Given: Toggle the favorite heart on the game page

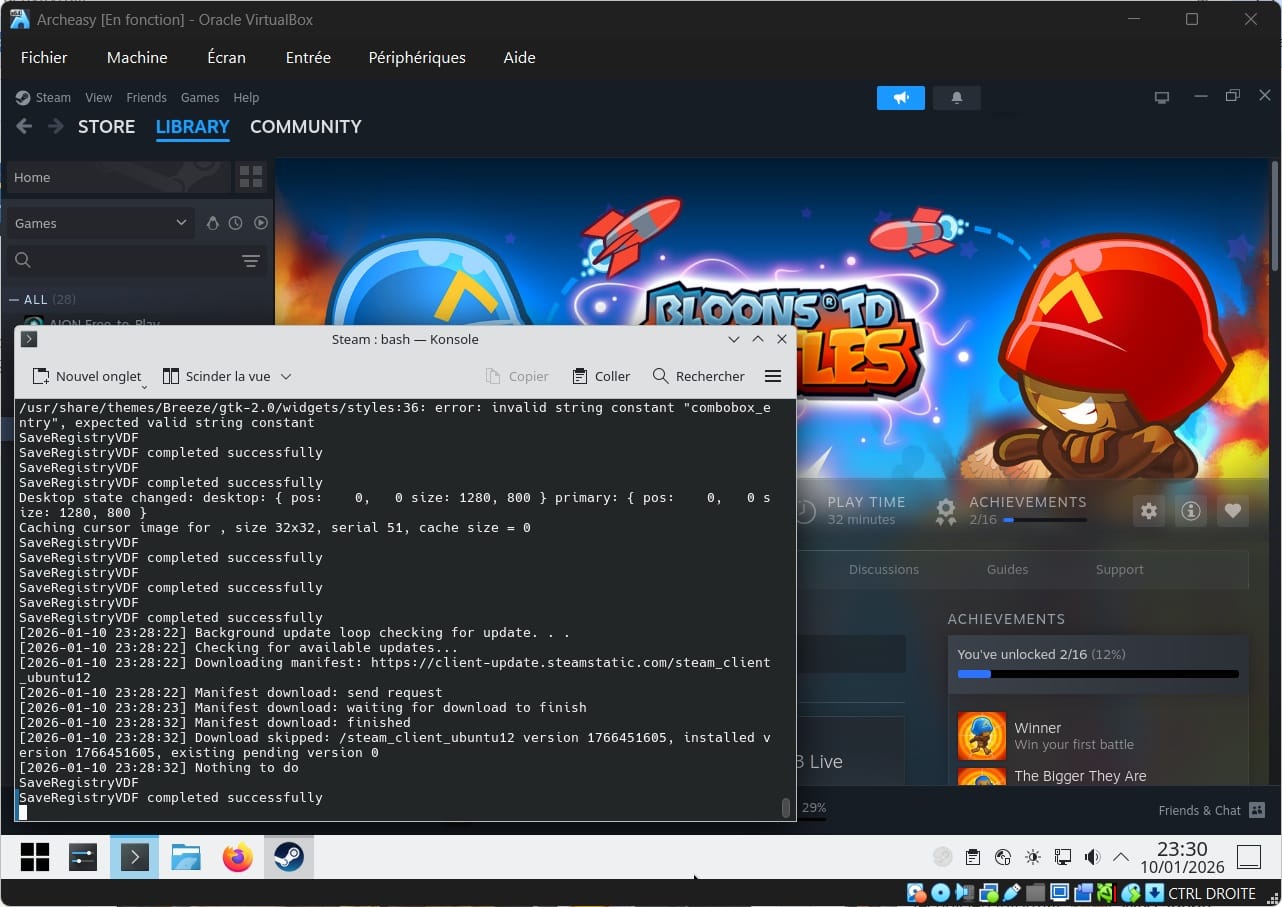Looking at the screenshot, I should pos(1232,510).
